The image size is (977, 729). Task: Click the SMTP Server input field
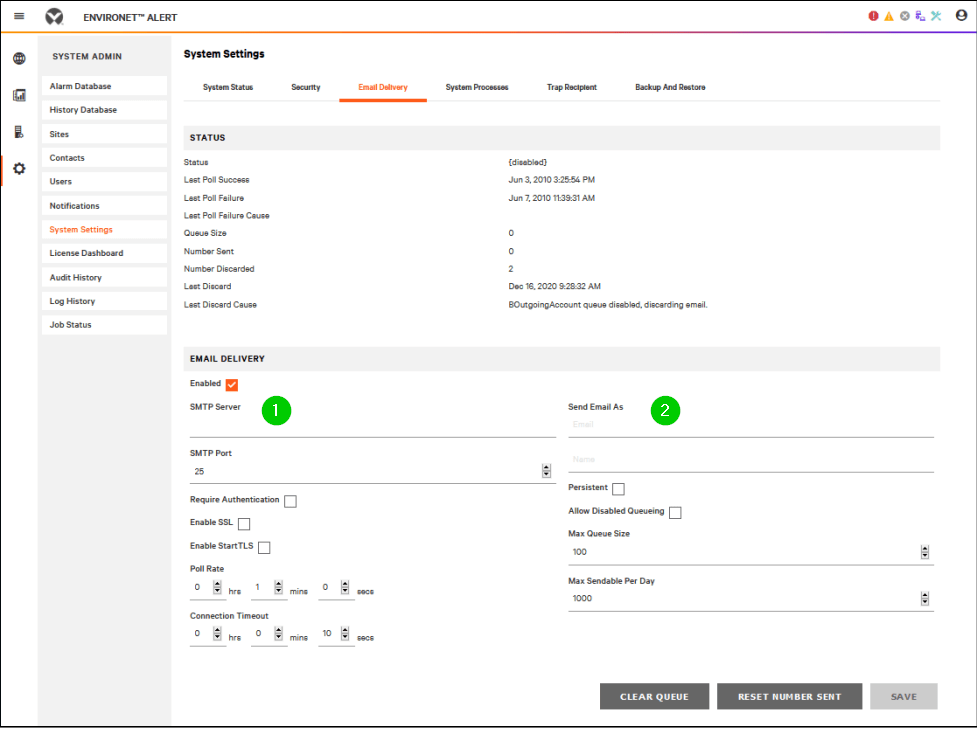click(373, 426)
